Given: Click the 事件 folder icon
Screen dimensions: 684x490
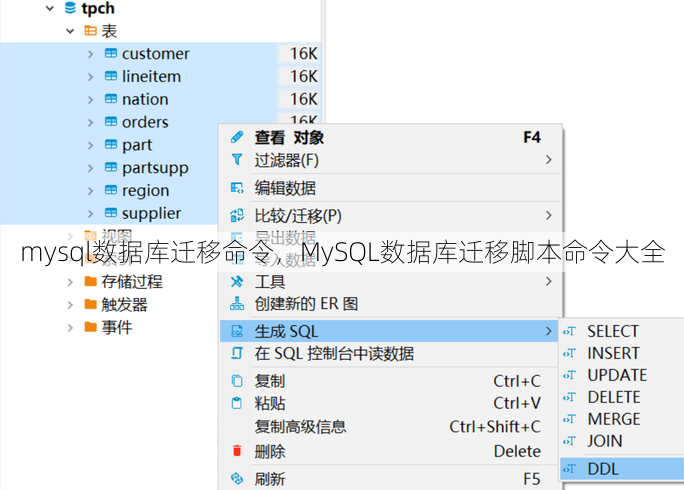Looking at the screenshot, I should tap(91, 326).
